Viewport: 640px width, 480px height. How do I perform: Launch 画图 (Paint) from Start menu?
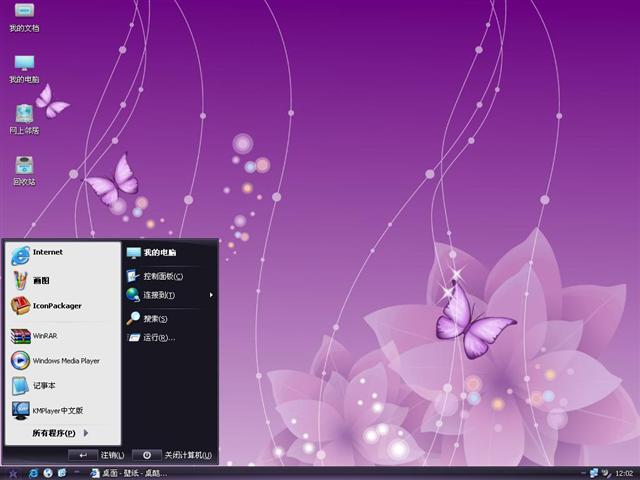[x=40, y=281]
